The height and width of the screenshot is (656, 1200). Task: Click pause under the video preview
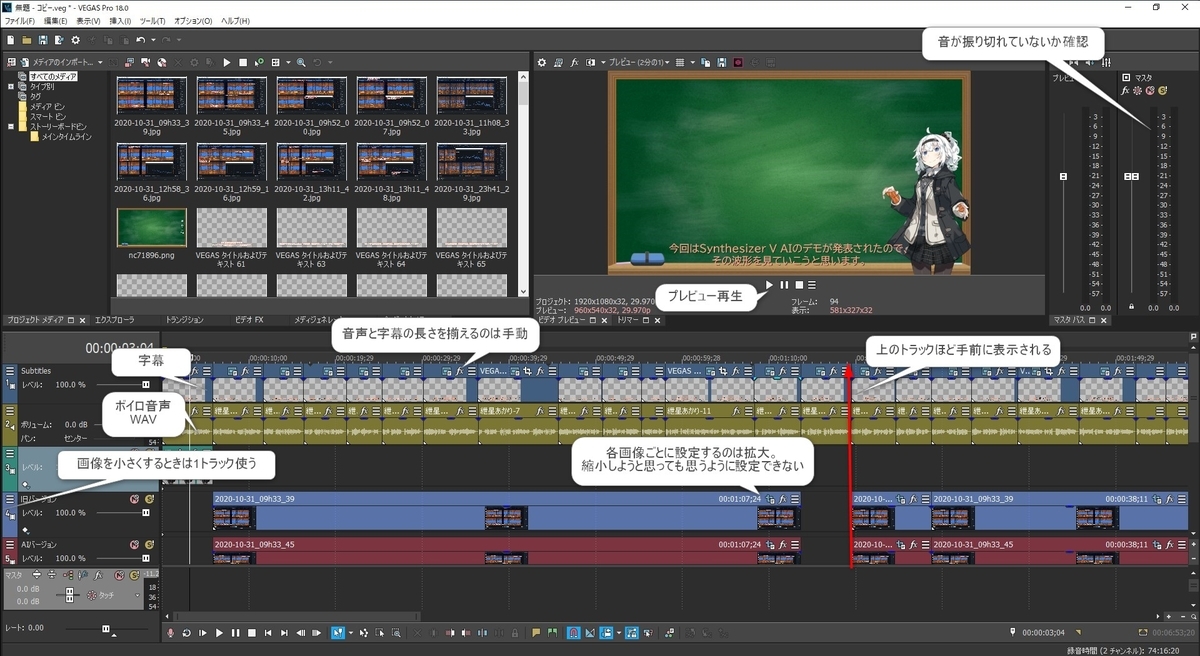[784, 285]
